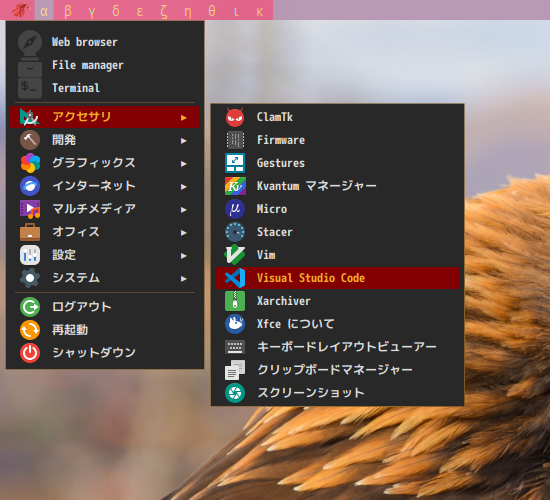This screenshot has height=500, width=550.
Task: Select the アクセサリ menu label
Action: (x=82, y=116)
